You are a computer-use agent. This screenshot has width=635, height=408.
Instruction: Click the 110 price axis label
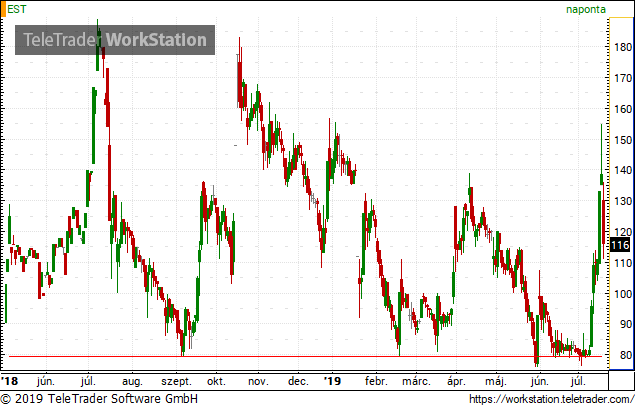(x=623, y=263)
